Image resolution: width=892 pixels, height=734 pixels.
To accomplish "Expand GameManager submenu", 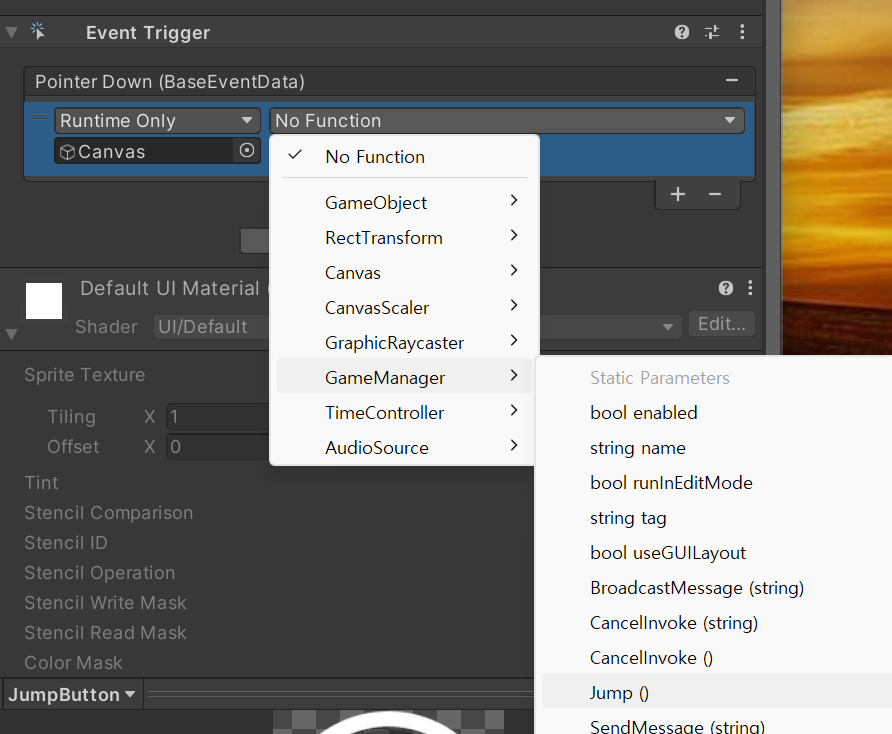I will (404, 377).
